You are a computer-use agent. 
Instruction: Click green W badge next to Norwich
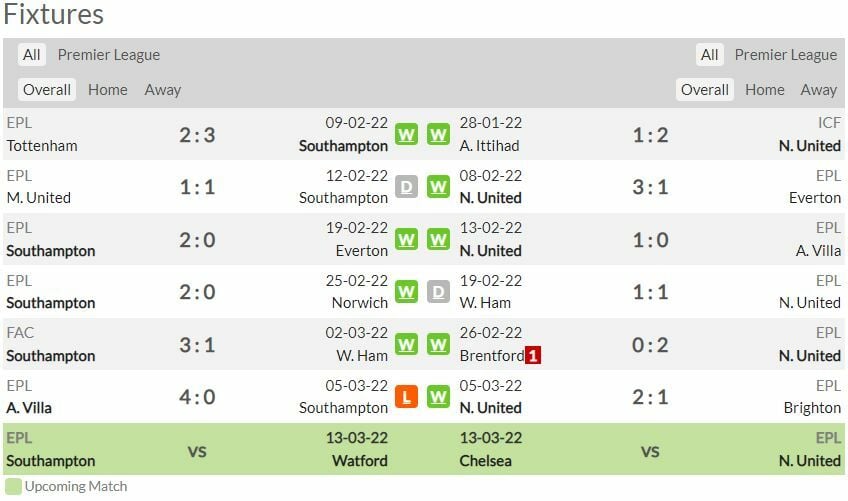tap(406, 292)
